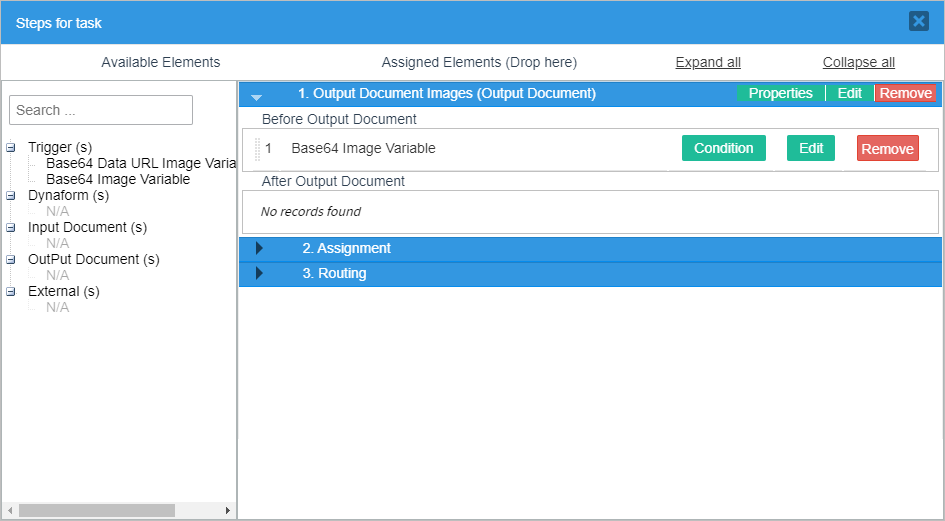Open Properties of Output Document Images step
This screenshot has height=521, width=945.
pyautogui.click(x=780, y=93)
